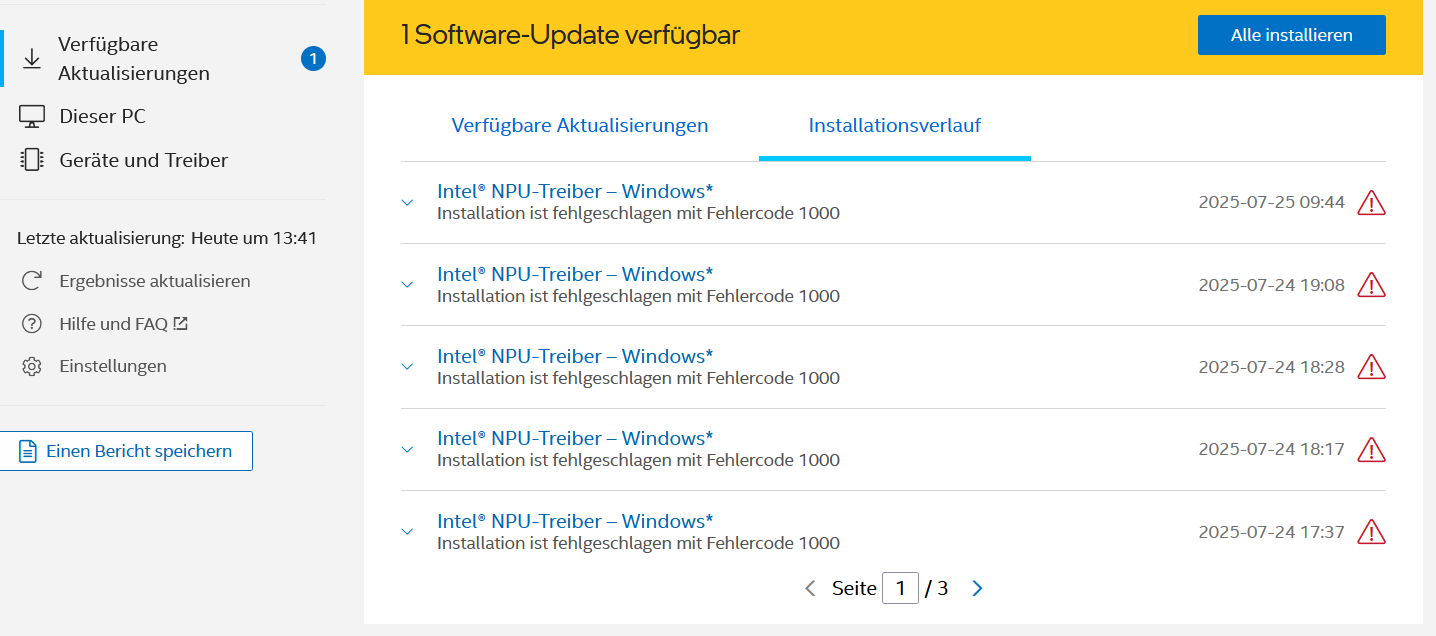Expand the 2025-07-25 09:44 NPU driver entry
Viewport: 1436px width, 636px height.
407,202
